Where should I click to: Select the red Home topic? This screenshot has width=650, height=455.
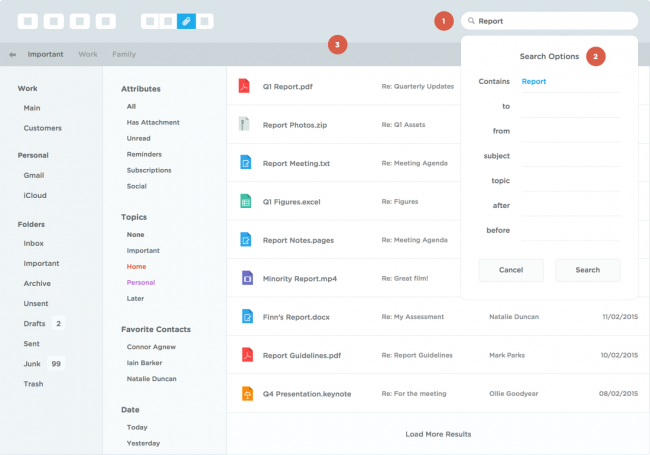(136, 266)
